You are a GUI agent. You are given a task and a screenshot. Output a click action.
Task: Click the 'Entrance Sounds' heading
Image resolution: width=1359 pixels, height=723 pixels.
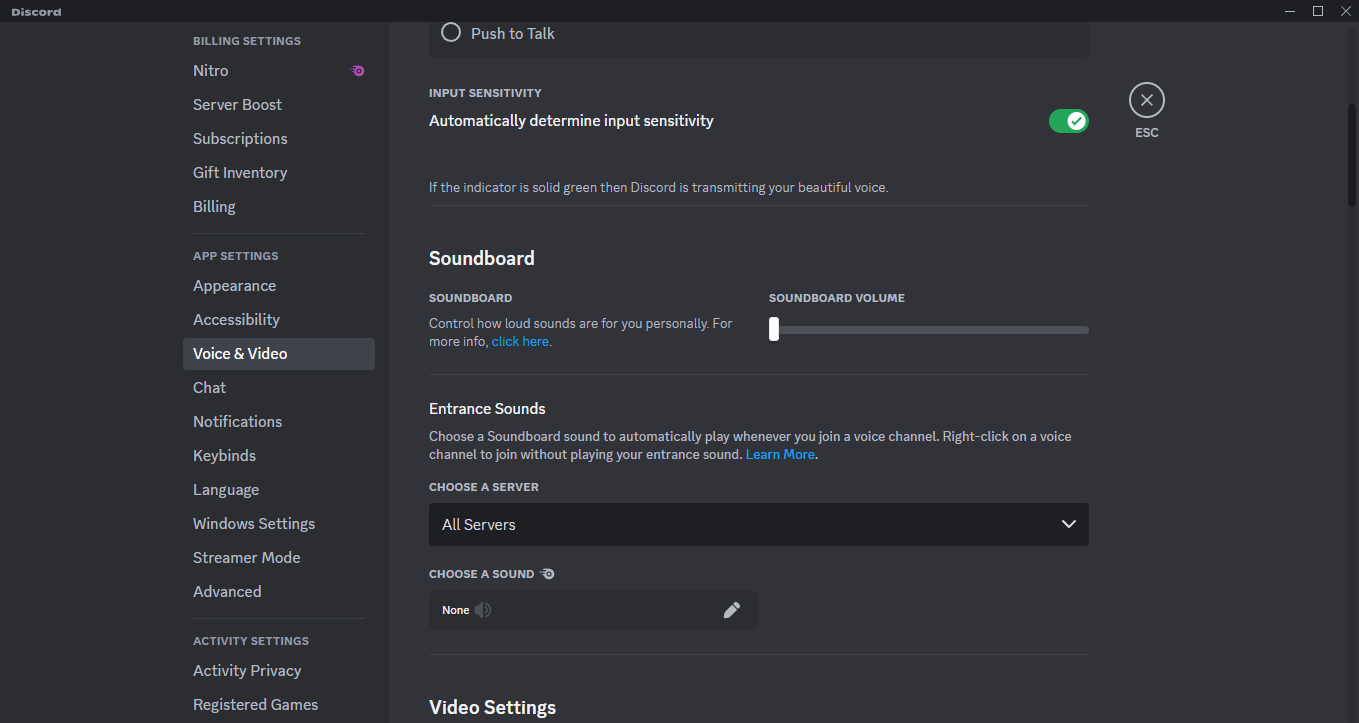[x=487, y=409]
